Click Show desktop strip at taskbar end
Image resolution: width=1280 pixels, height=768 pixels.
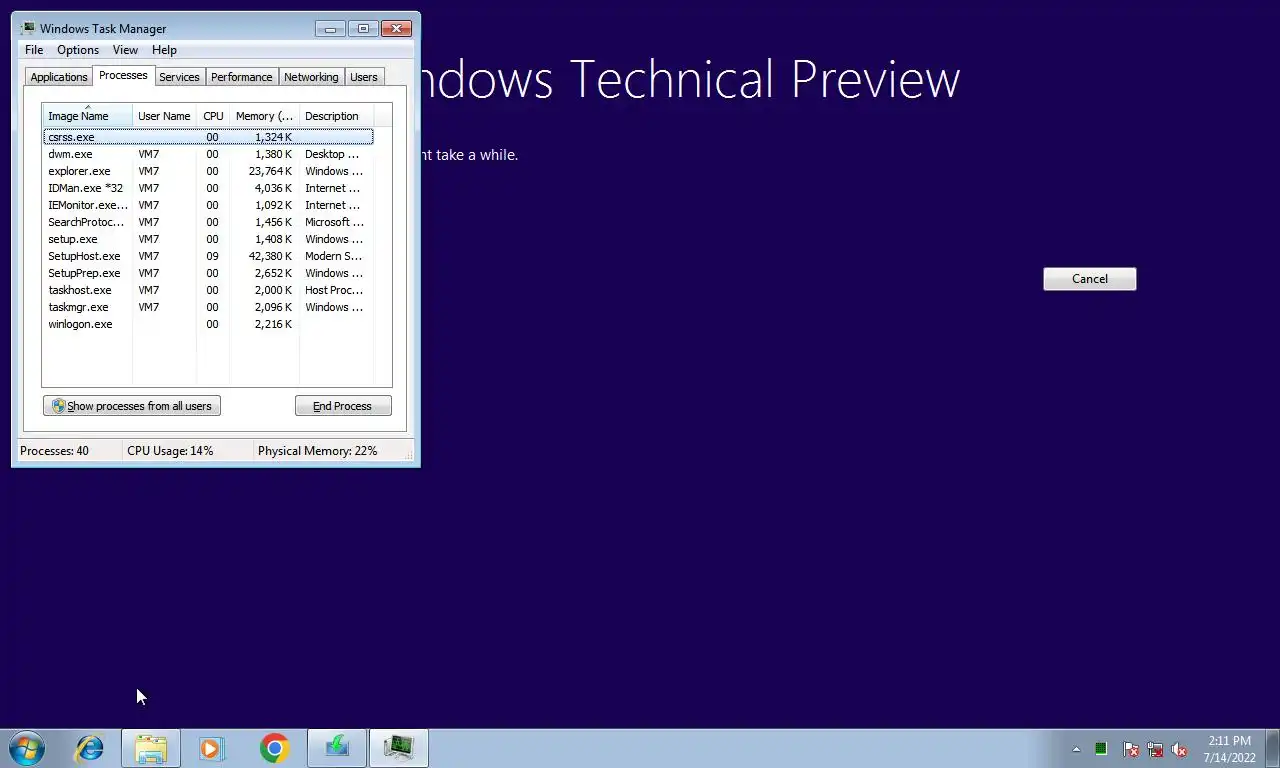[x=1273, y=748]
